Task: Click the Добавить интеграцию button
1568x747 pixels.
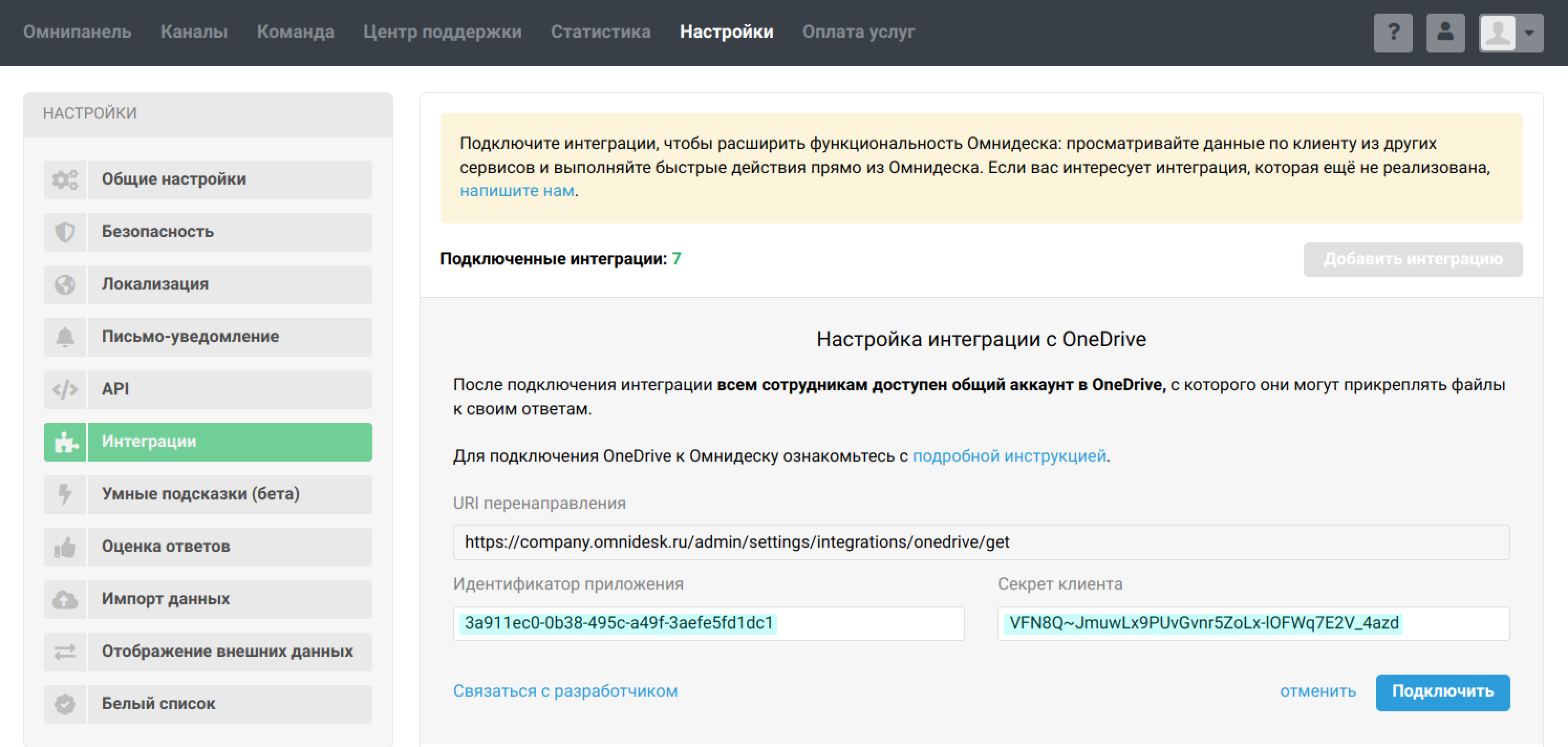Action: (x=1413, y=259)
